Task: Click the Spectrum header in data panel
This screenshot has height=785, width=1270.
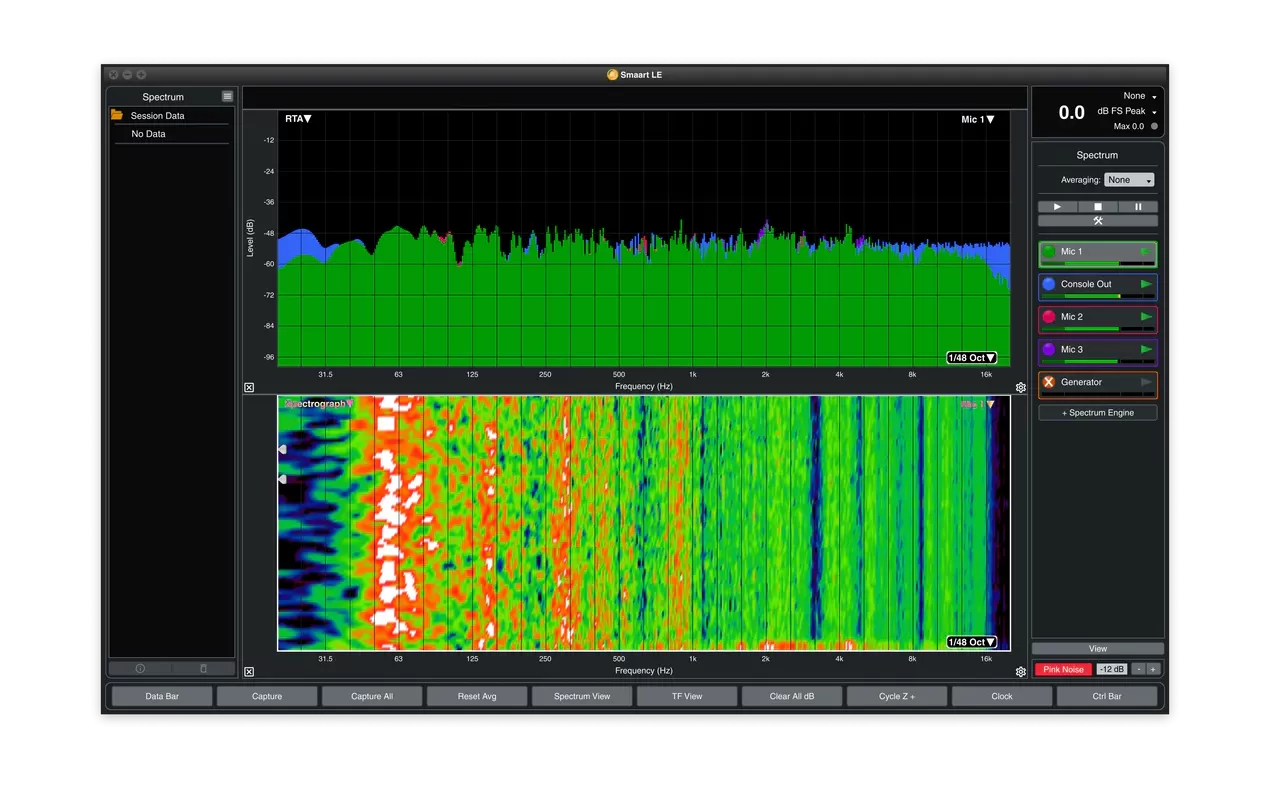Action: point(163,97)
